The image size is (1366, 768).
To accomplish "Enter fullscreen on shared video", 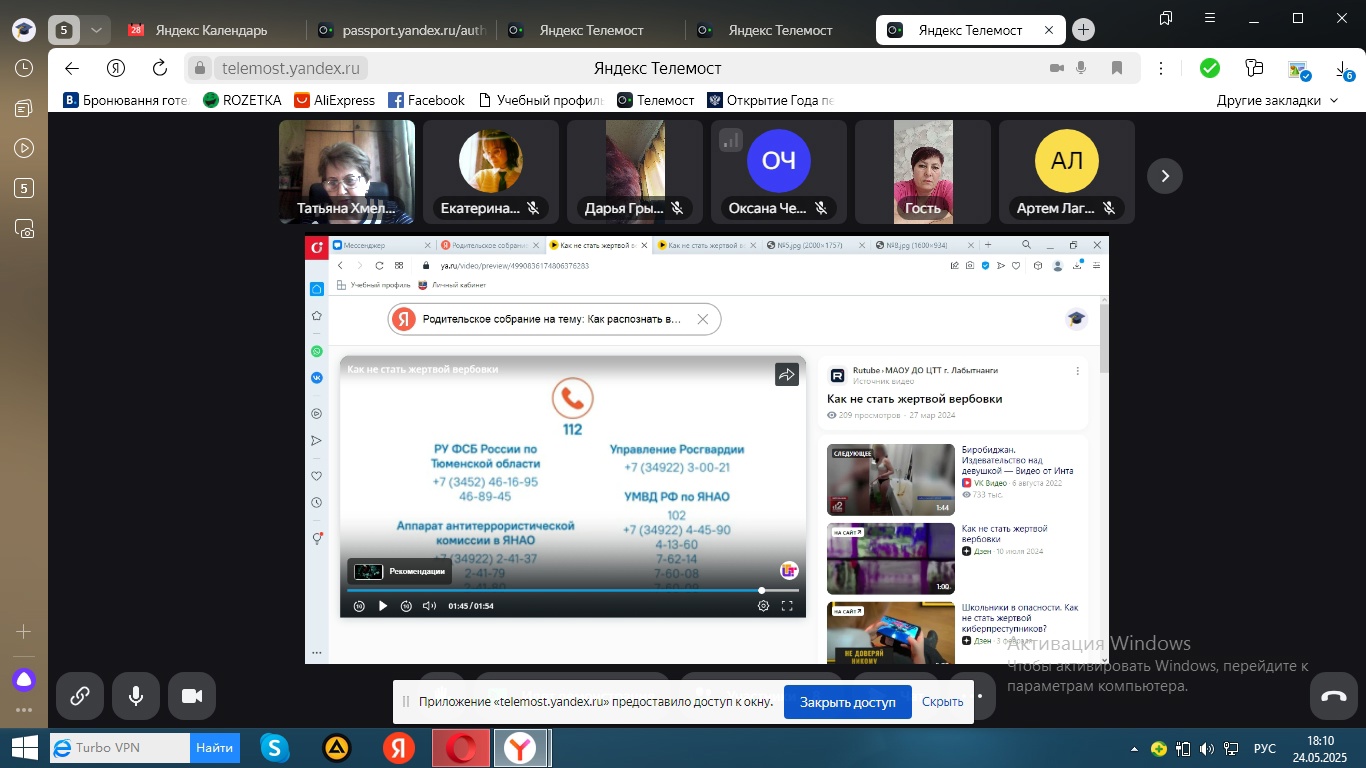I will tap(787, 606).
